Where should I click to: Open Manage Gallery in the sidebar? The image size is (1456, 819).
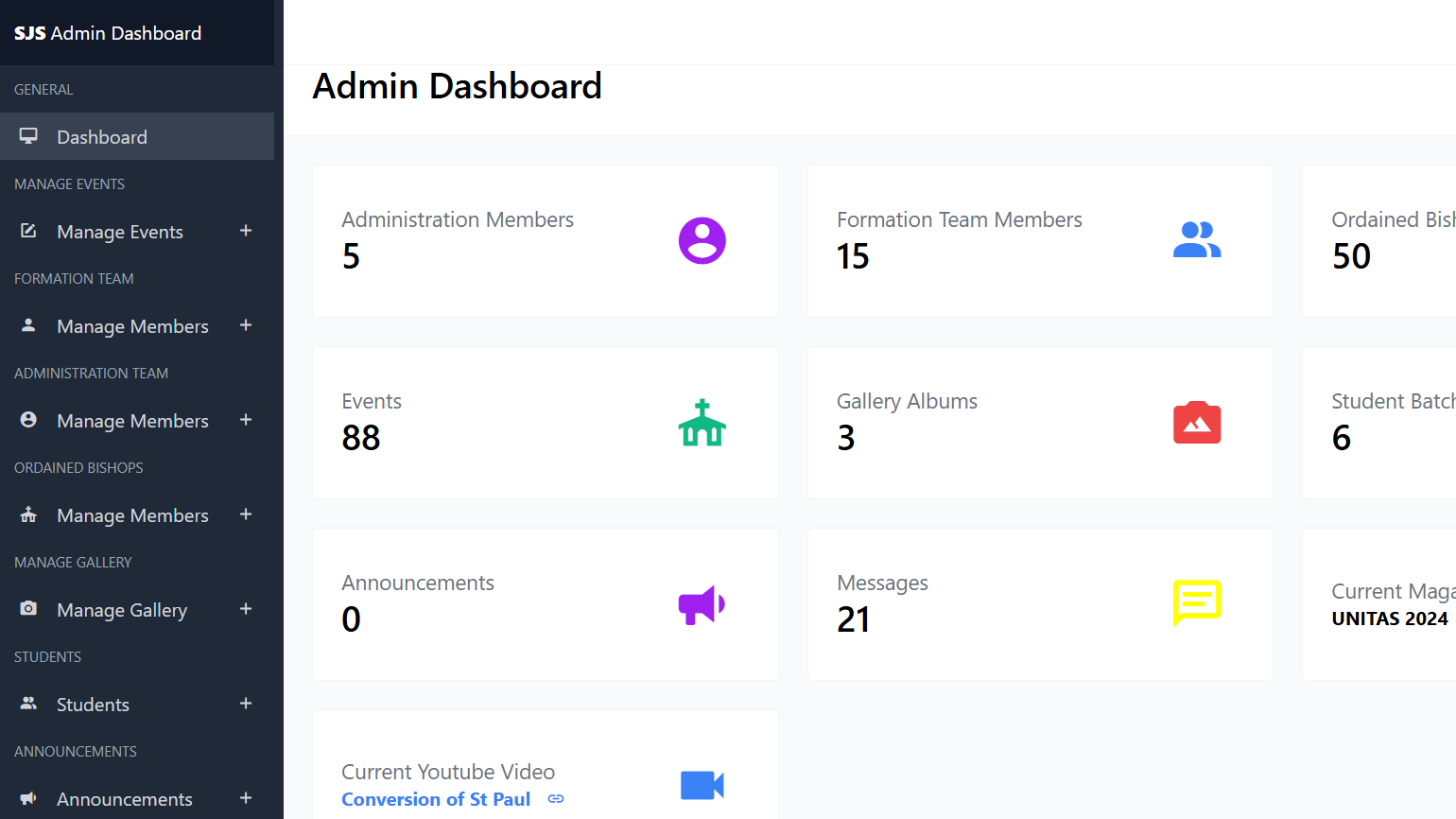[137, 609]
